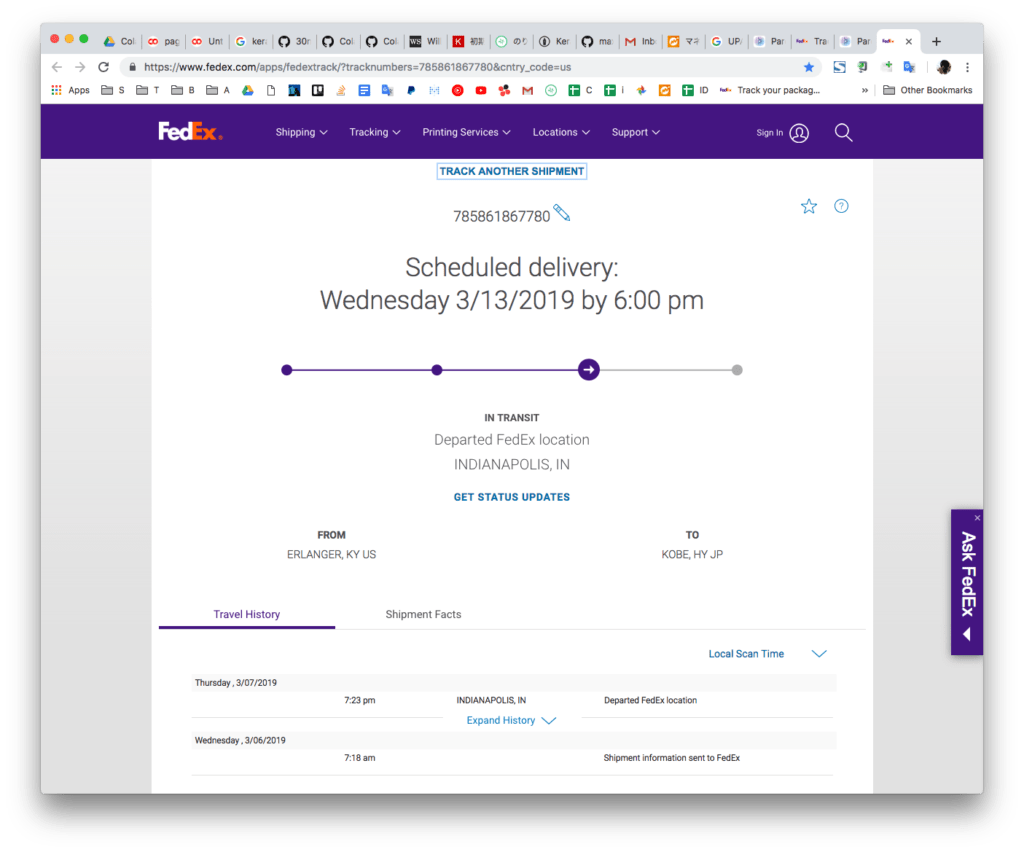This screenshot has height=852, width=1024.
Task: Open the Gmail bookmark icon
Action: tap(527, 90)
